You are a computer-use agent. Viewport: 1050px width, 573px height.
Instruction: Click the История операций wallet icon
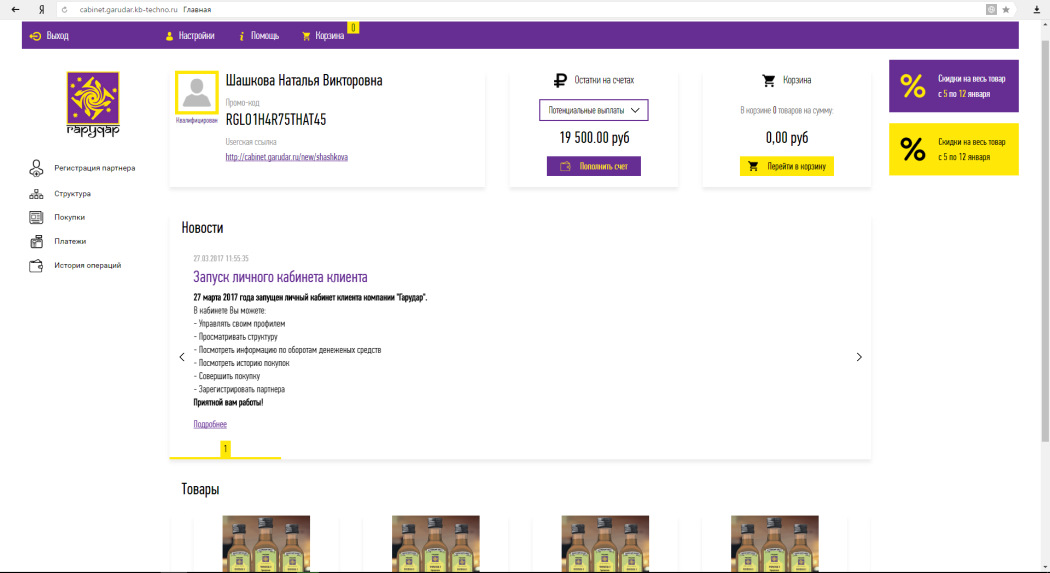click(36, 265)
